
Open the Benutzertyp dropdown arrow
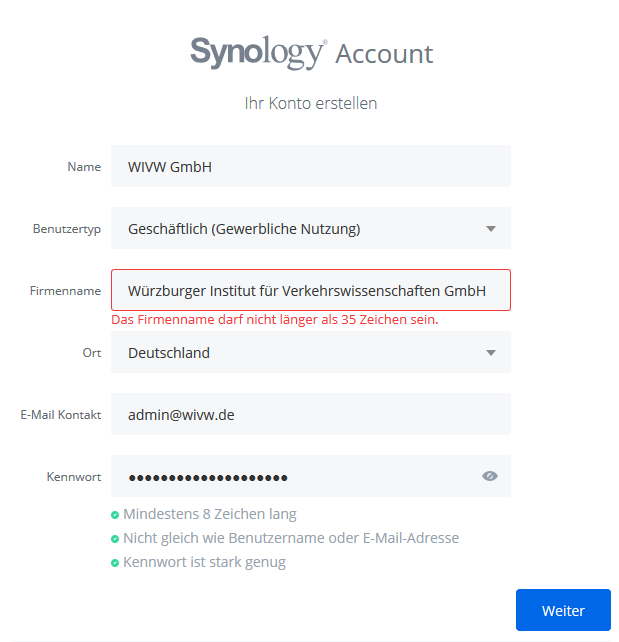[x=490, y=229]
